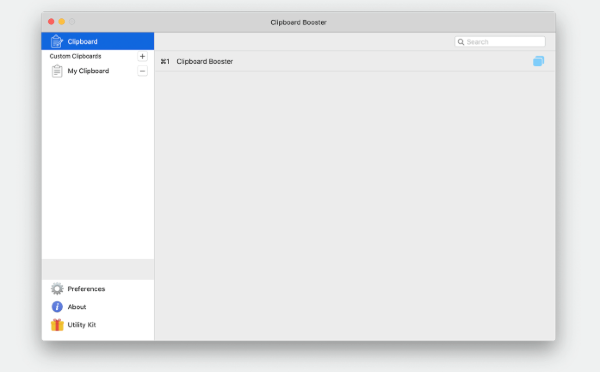Click the Custom Clipboards header label
Image resolution: width=600 pixels, height=372 pixels.
point(75,56)
